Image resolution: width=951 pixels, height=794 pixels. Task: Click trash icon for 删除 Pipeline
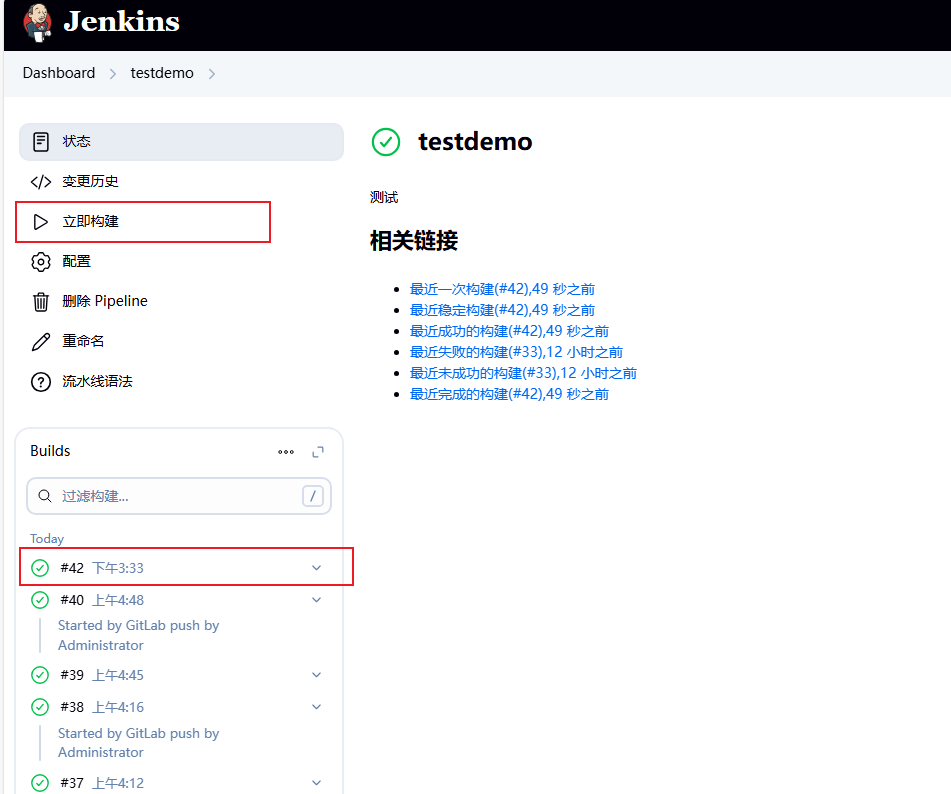[41, 301]
